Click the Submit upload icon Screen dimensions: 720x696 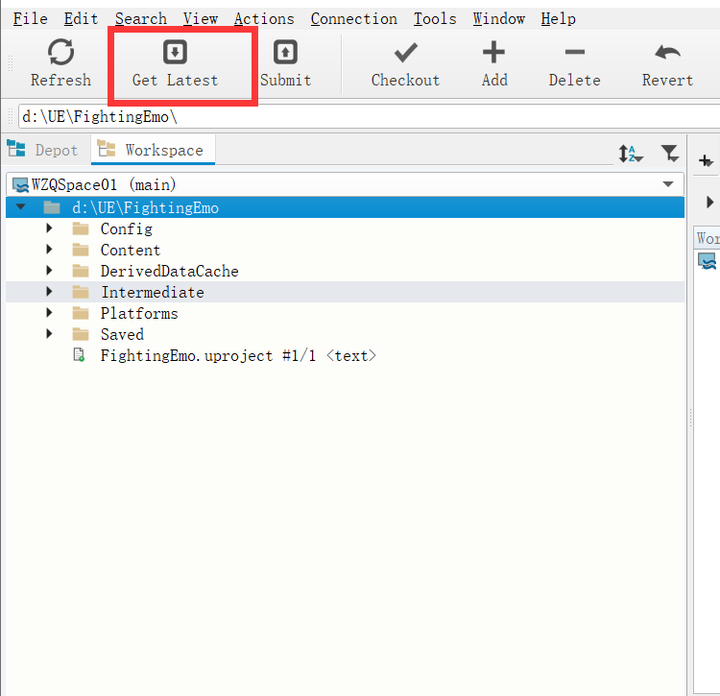pos(286,52)
